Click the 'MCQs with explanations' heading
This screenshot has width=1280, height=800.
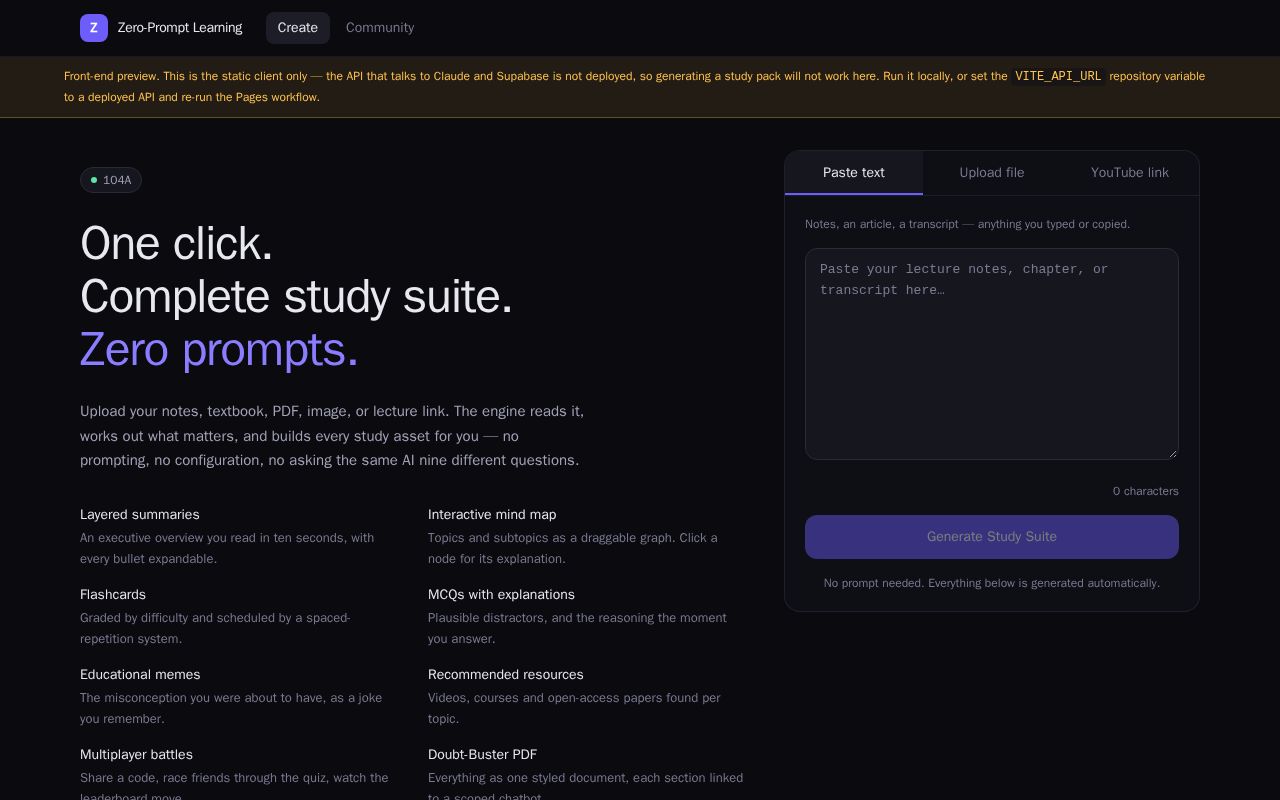(501, 595)
